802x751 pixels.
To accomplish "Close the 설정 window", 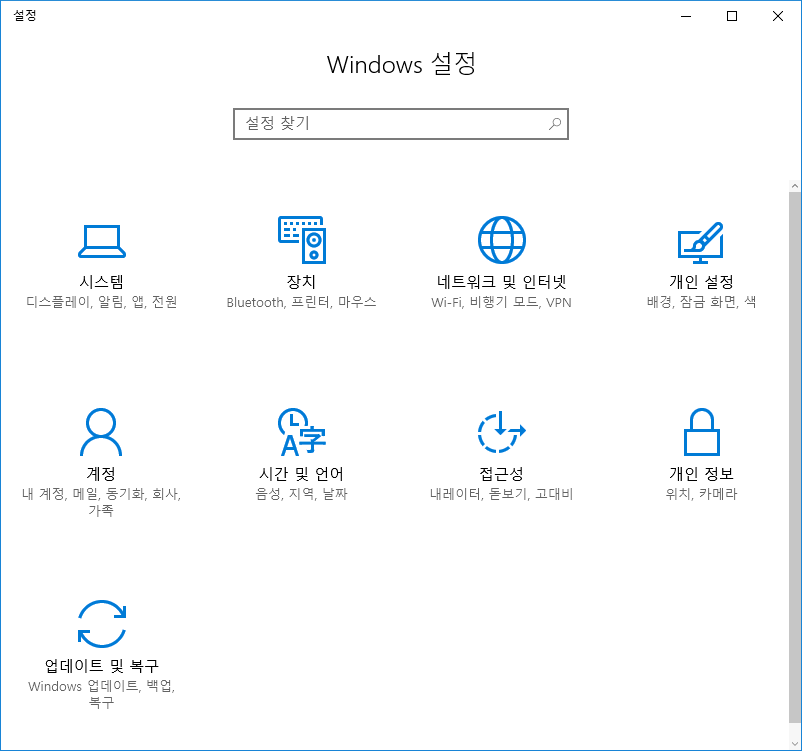I will (778, 16).
